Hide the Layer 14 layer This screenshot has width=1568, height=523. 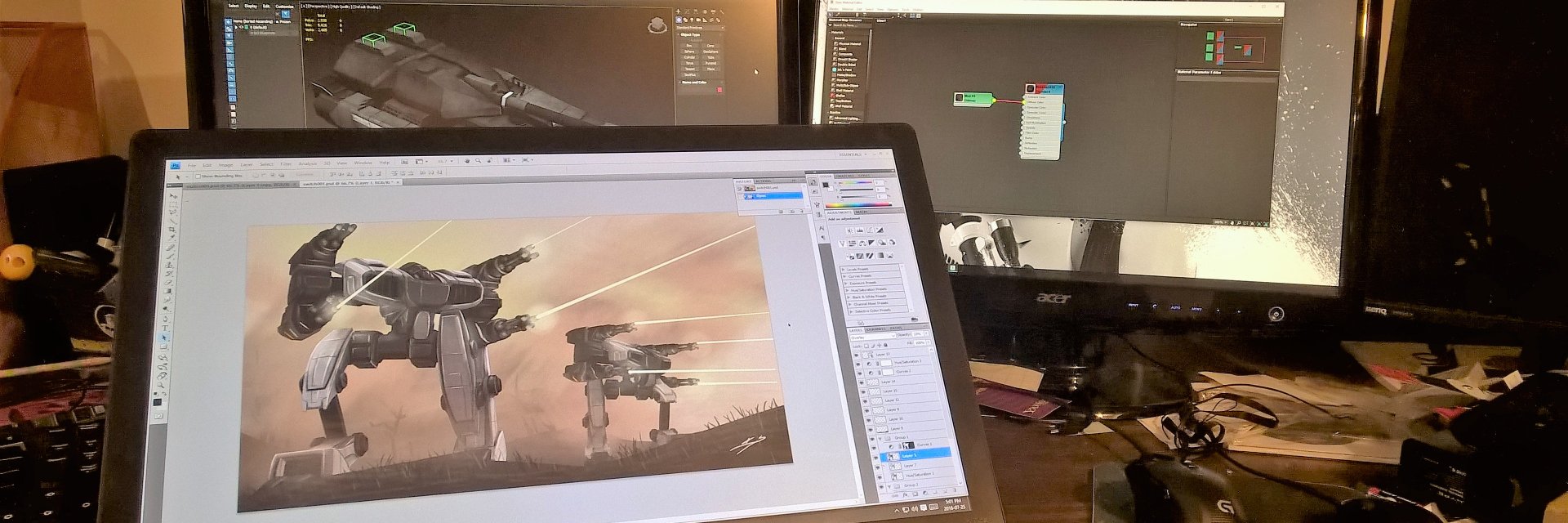[861, 382]
